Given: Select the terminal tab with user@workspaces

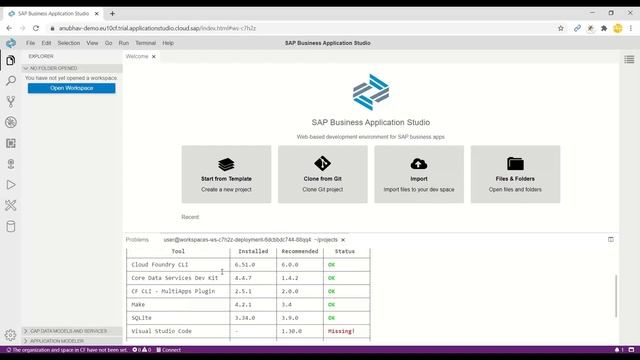Looking at the screenshot, I should (x=251, y=240).
